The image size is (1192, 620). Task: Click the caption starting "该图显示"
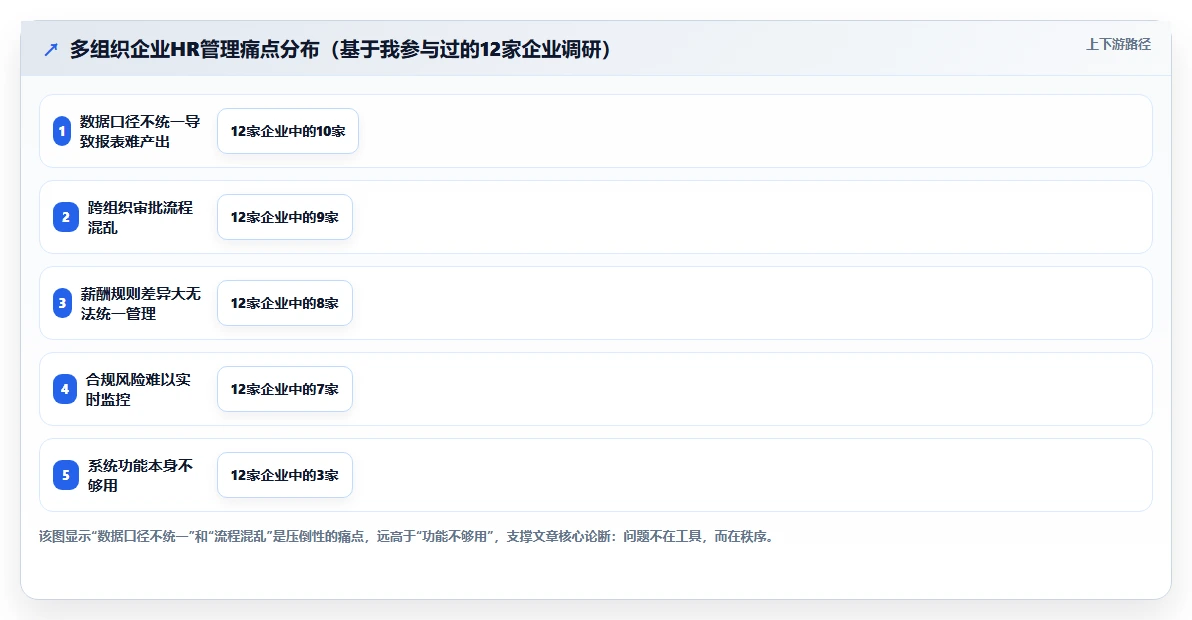(408, 536)
